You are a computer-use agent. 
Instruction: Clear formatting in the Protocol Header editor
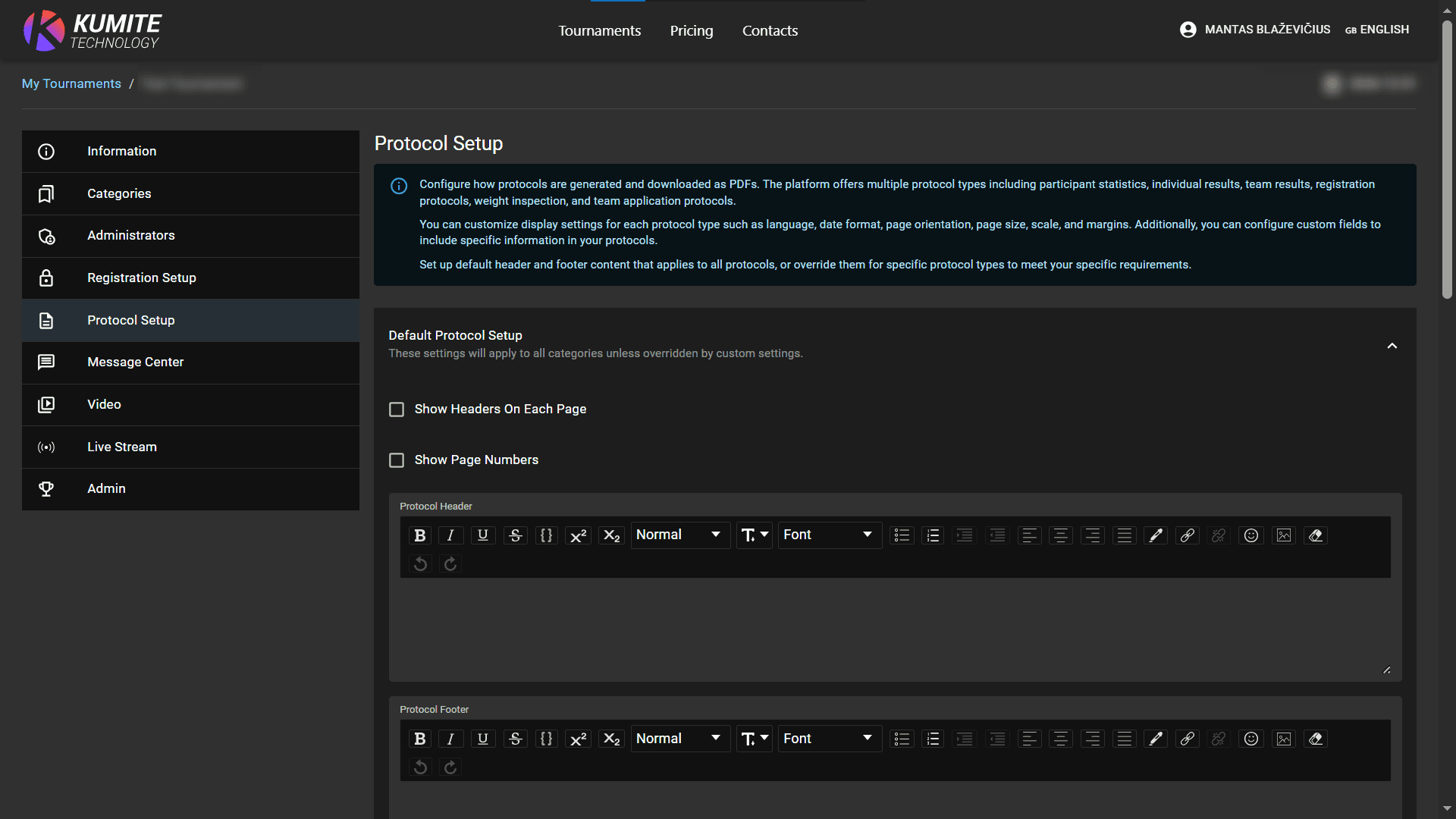pos(1315,535)
